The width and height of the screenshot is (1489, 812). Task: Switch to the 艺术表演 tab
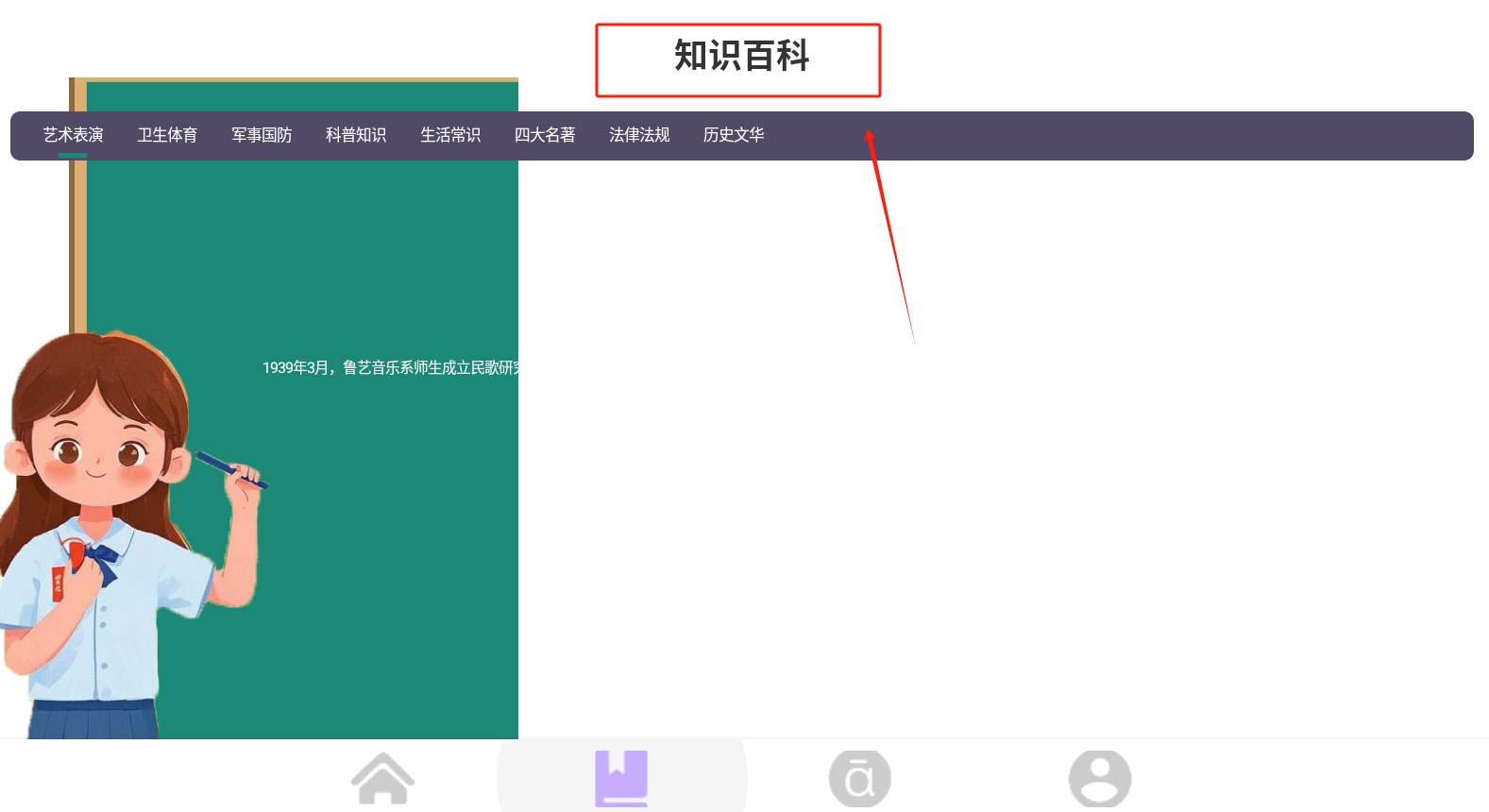tap(73, 135)
